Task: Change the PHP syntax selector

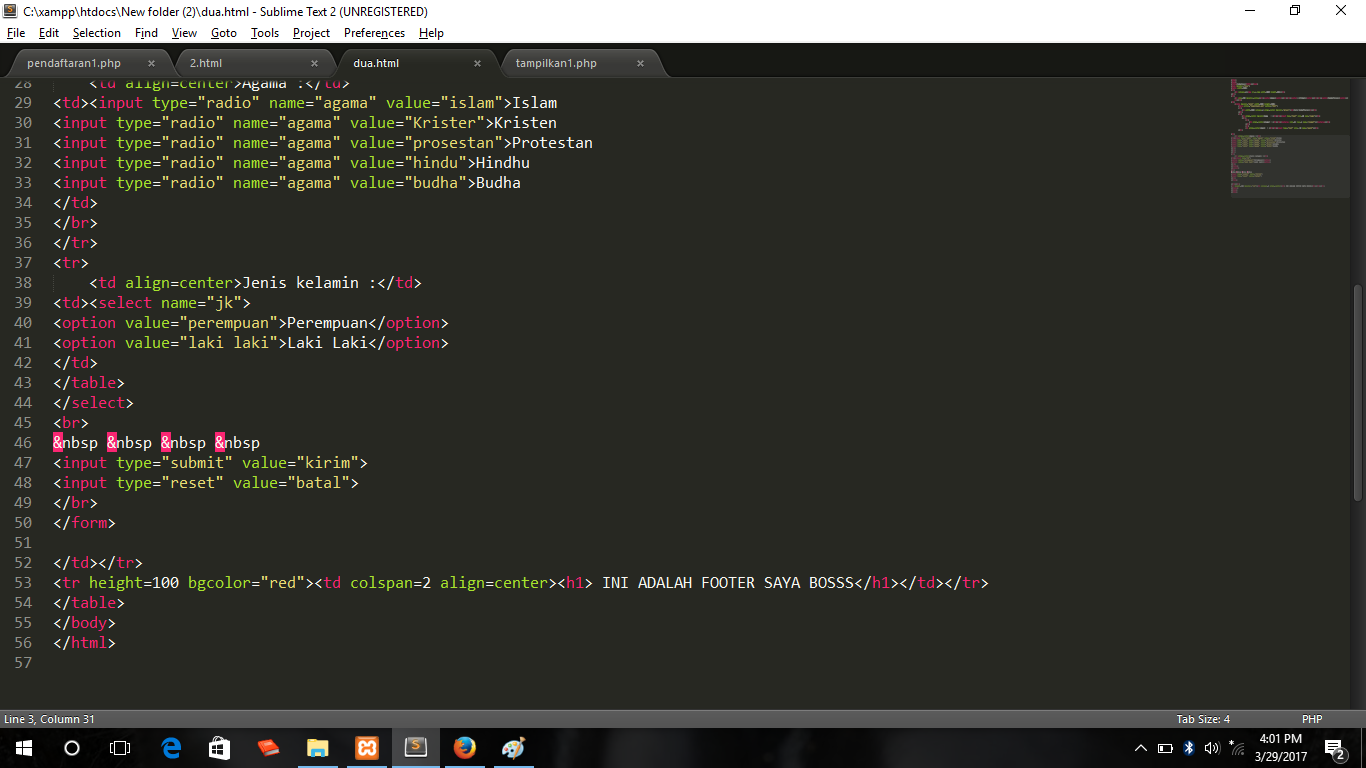Action: coord(1312,719)
